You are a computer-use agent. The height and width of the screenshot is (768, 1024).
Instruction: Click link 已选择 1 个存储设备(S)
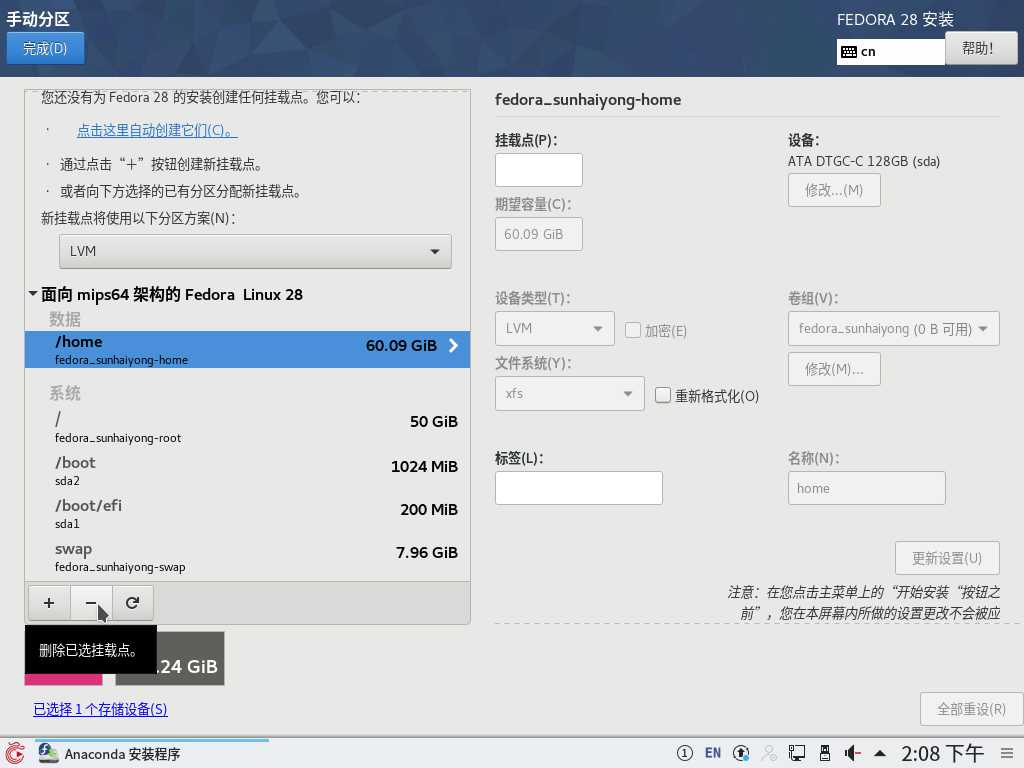point(101,709)
